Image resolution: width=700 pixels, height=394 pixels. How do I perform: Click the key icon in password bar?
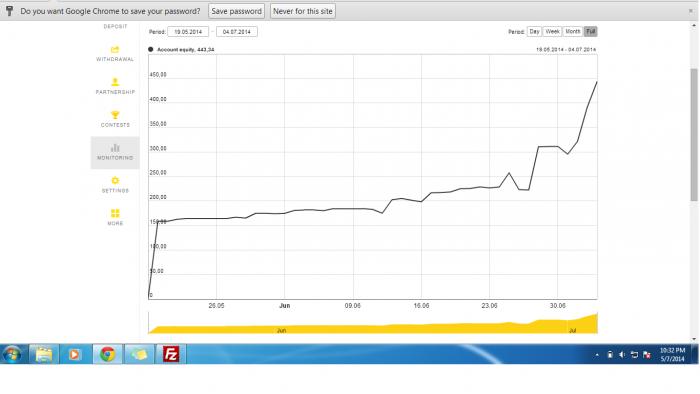click(x=9, y=11)
